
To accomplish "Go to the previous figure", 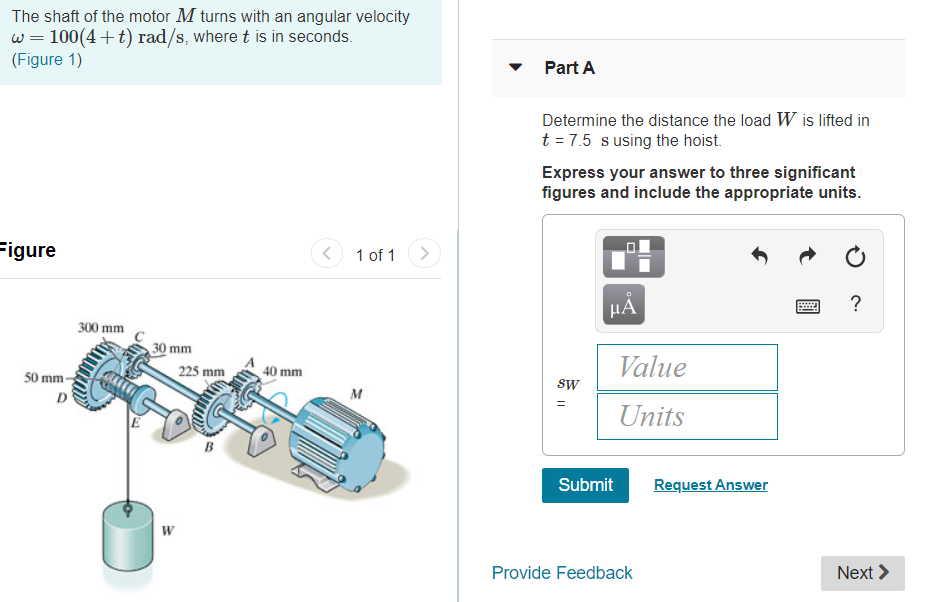I will 326,254.
